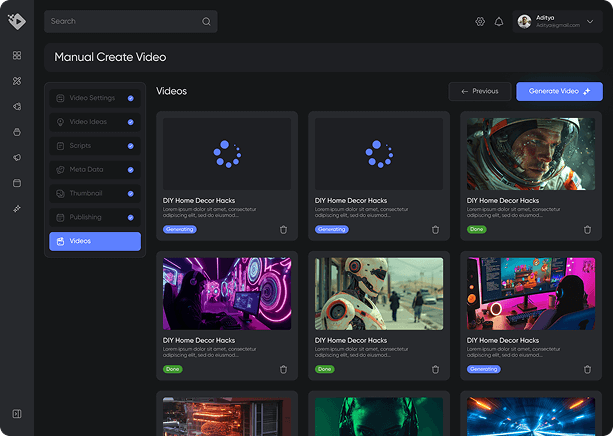The height and width of the screenshot is (436, 613).
Task: Open the dashboard grid icon in sidebar
Action: point(17,56)
